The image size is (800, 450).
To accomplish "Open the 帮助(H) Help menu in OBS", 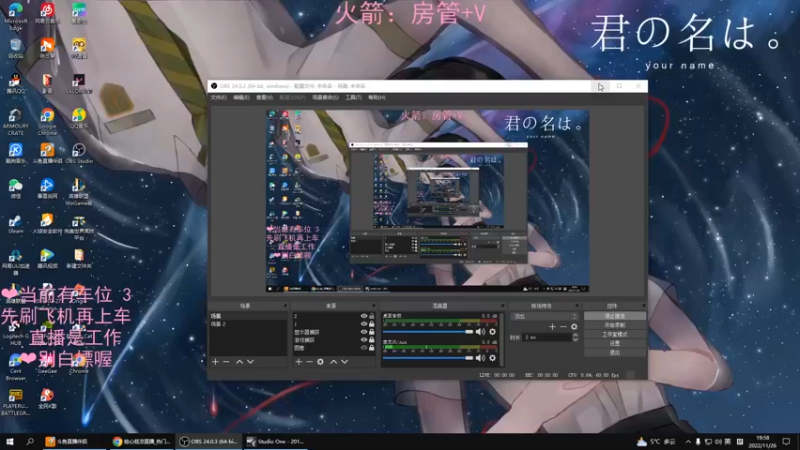I will (377, 97).
